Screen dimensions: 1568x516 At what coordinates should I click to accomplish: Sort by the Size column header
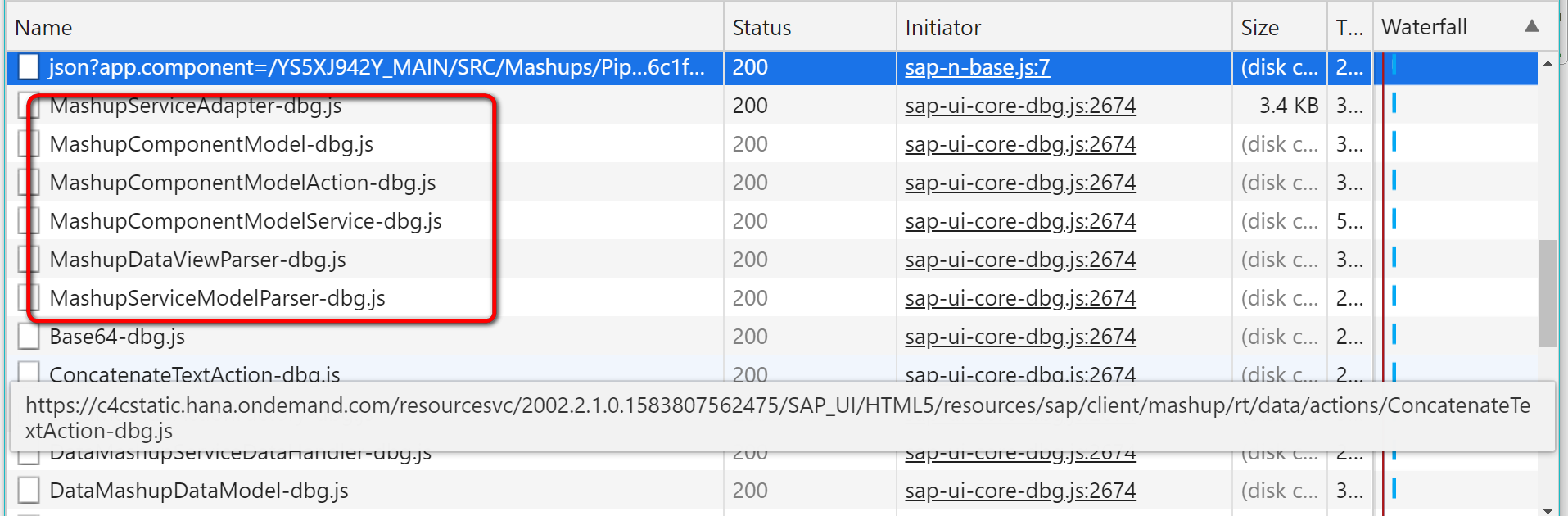pyautogui.click(x=1279, y=27)
